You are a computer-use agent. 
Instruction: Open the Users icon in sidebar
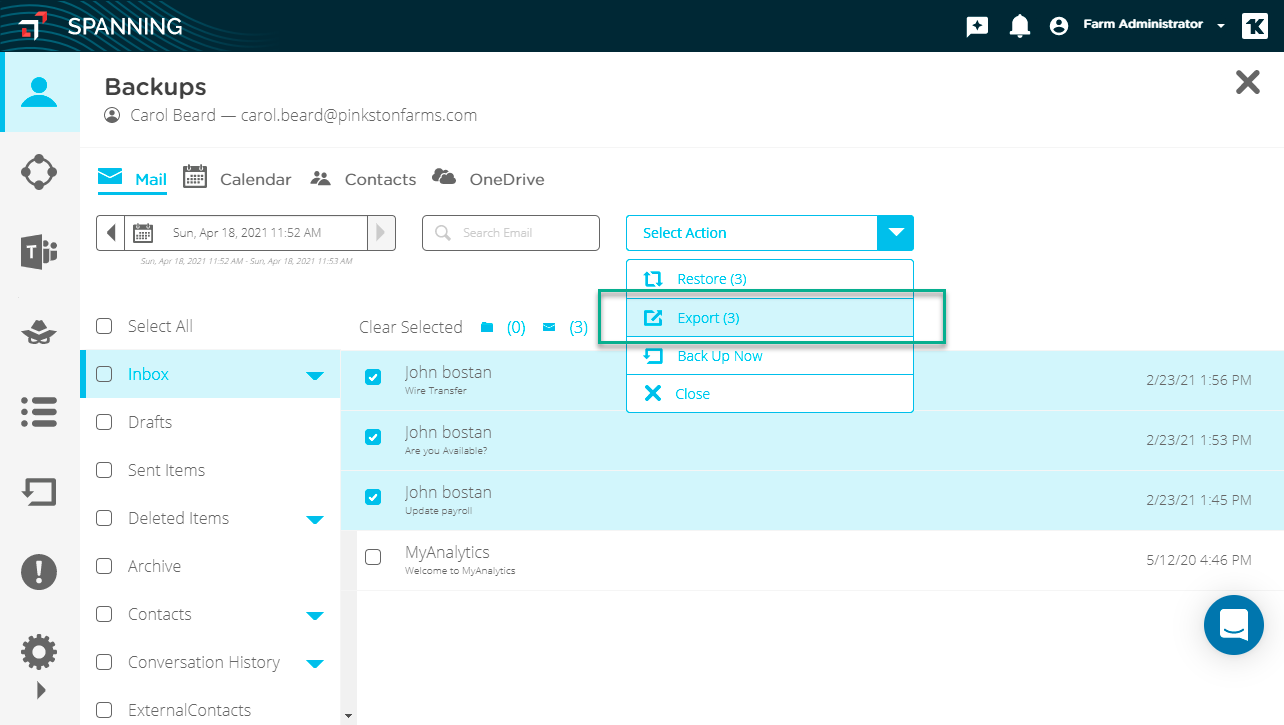[x=40, y=92]
